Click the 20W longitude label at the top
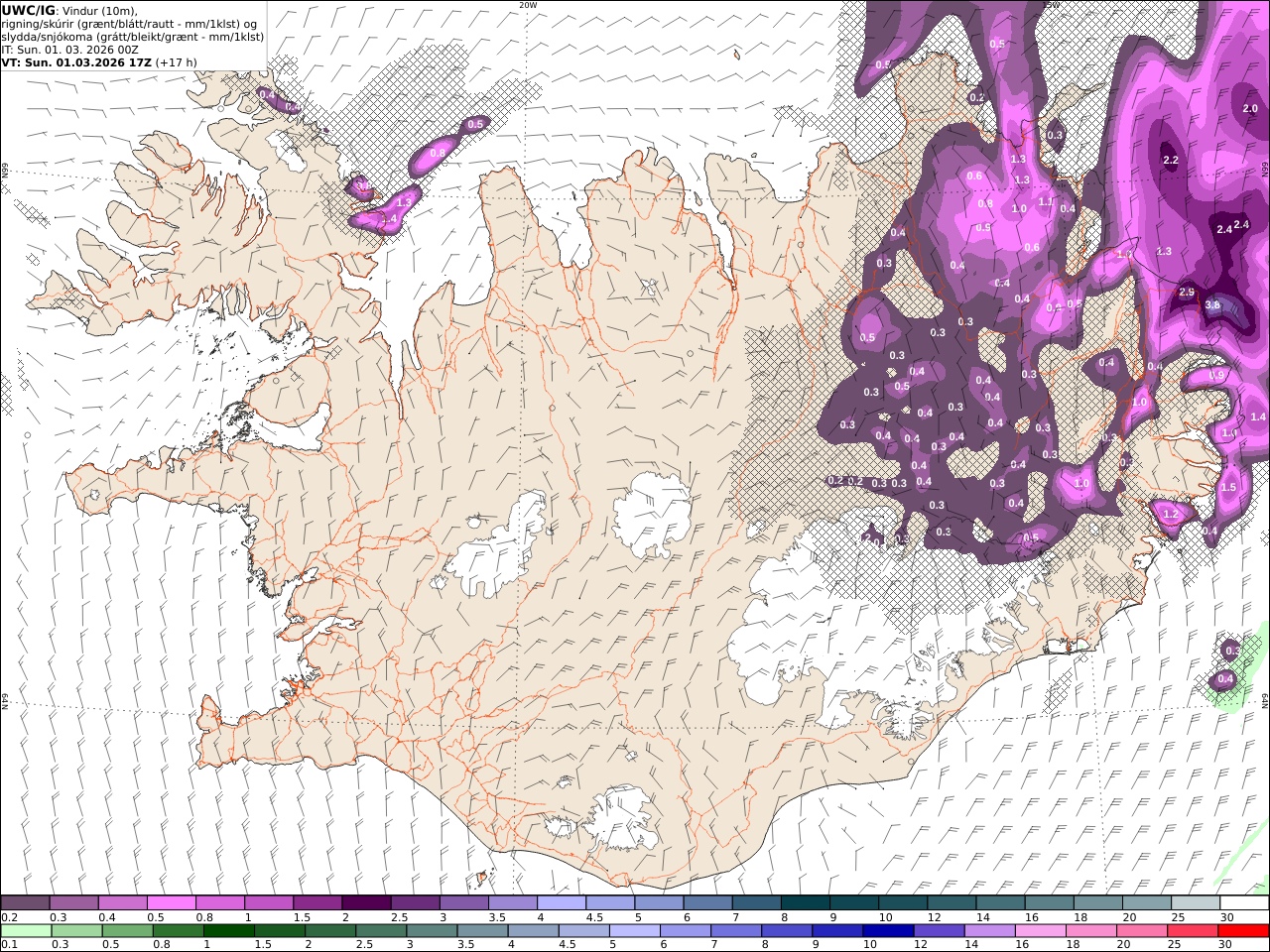 click(528, 5)
